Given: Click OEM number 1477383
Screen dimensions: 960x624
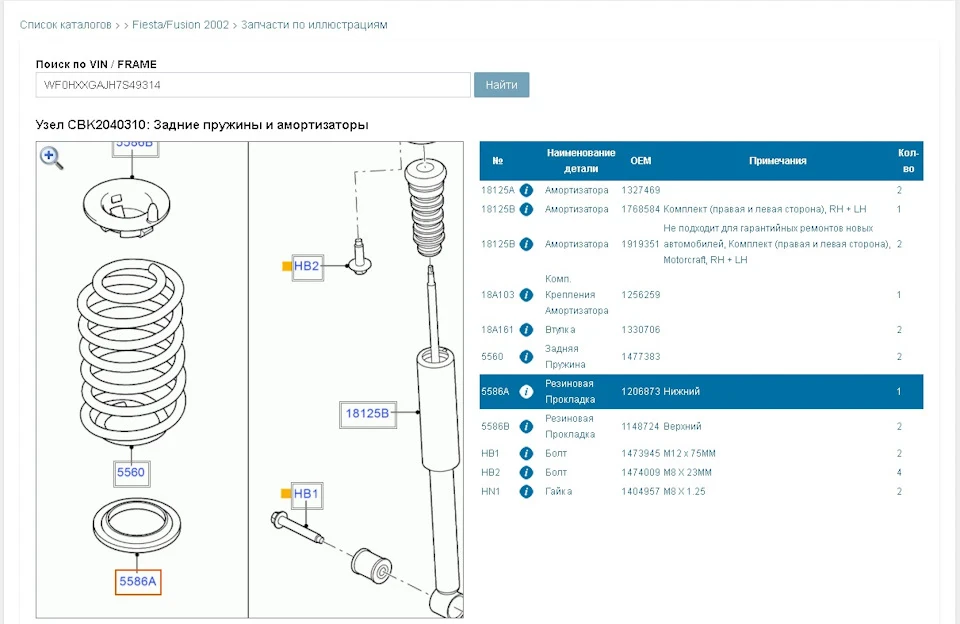Looking at the screenshot, I should click(641, 357).
